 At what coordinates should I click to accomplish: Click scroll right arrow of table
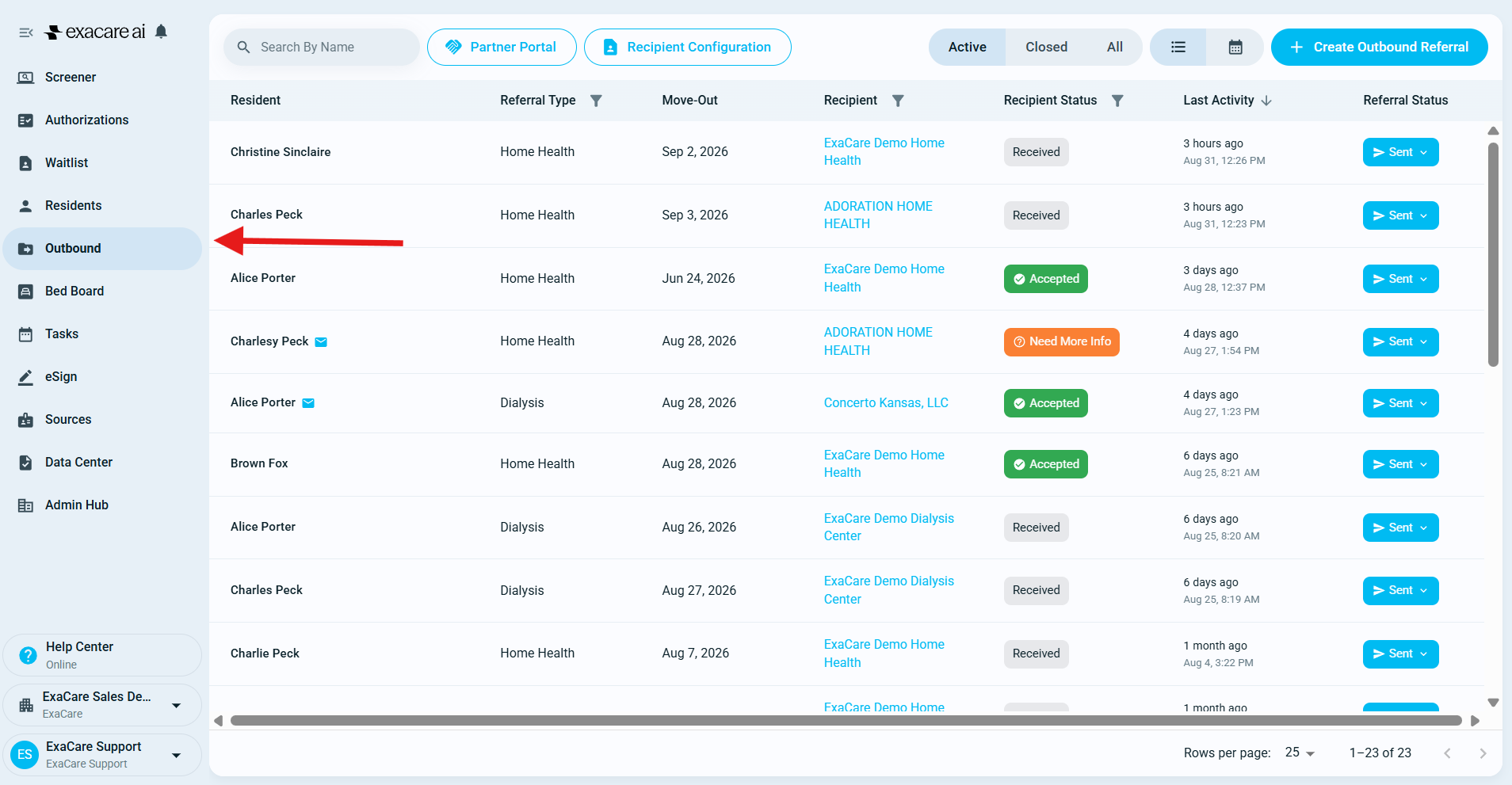pyautogui.click(x=1475, y=721)
